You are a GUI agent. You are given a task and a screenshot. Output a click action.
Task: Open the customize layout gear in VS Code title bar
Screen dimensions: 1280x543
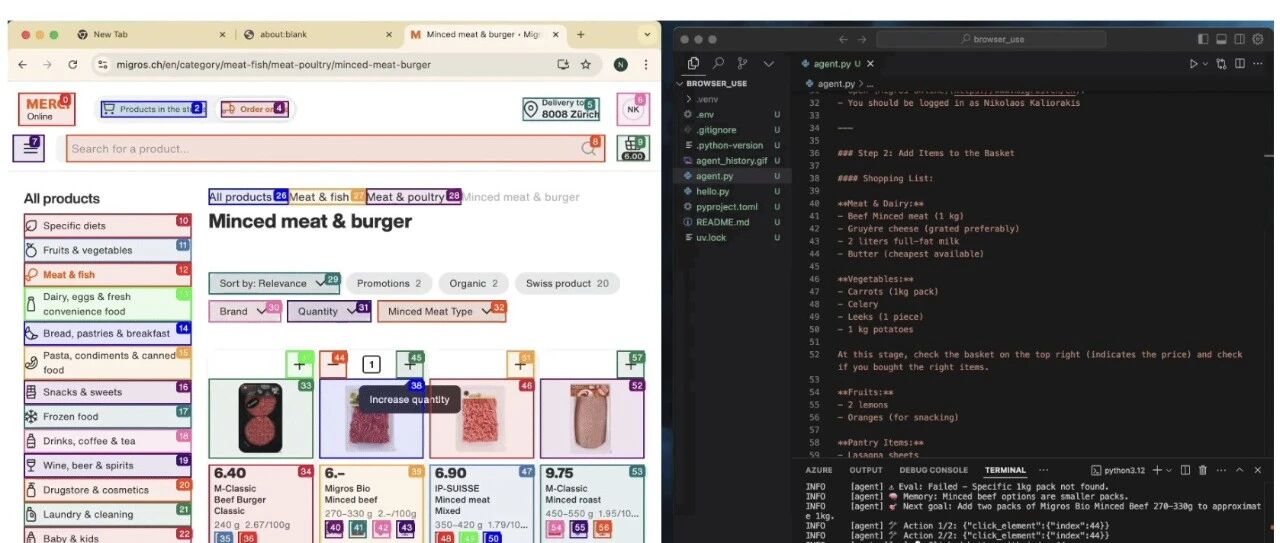coord(1258,39)
